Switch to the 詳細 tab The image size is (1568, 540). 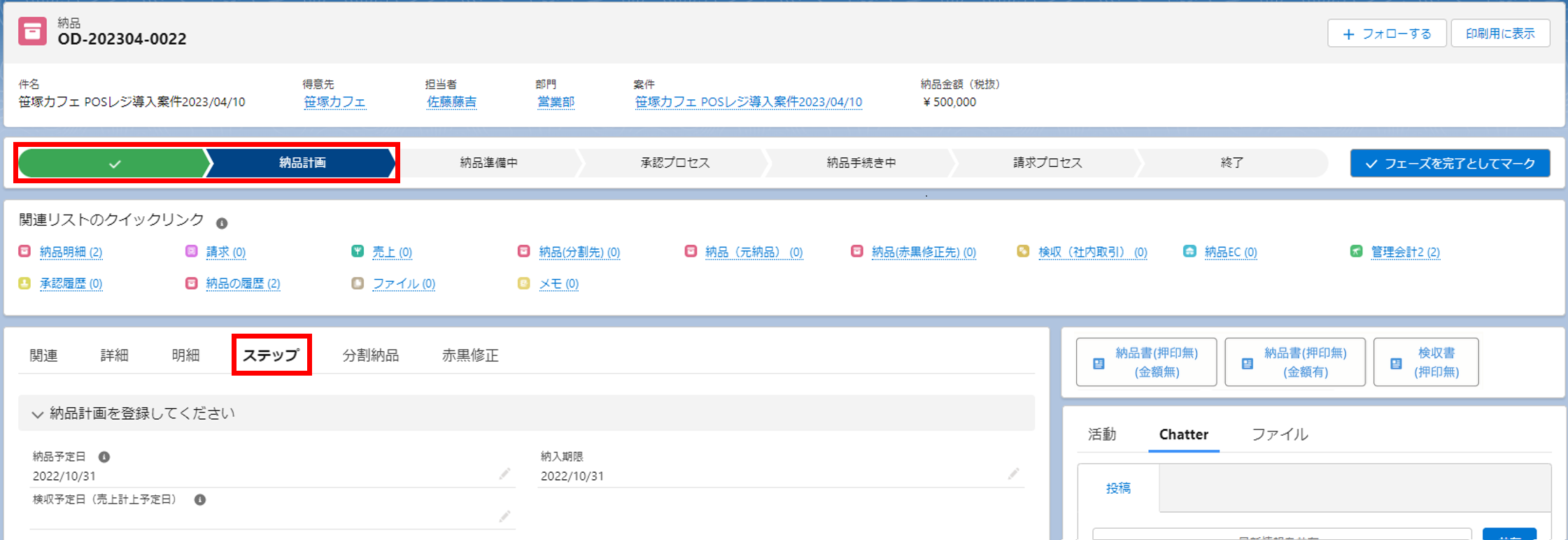point(114,355)
